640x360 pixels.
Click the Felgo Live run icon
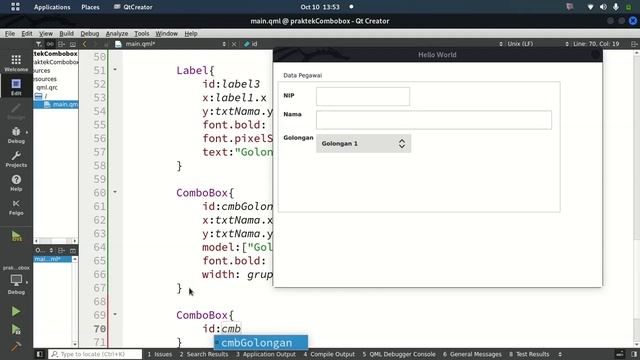coord(16,236)
